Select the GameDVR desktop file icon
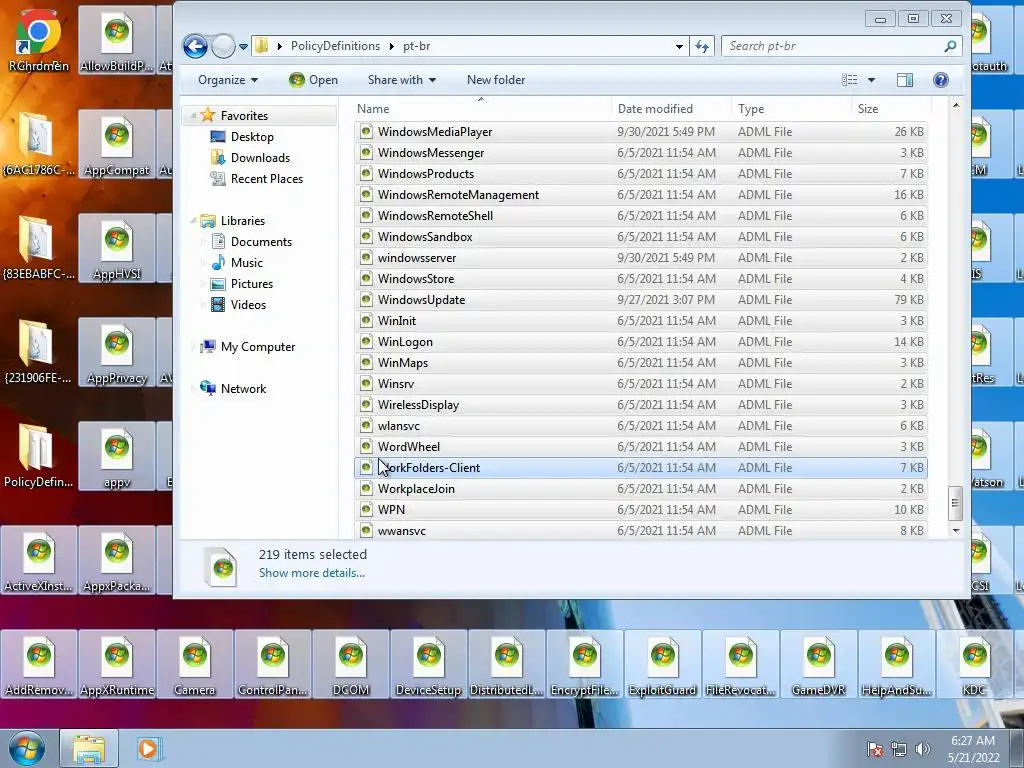 [x=818, y=664]
